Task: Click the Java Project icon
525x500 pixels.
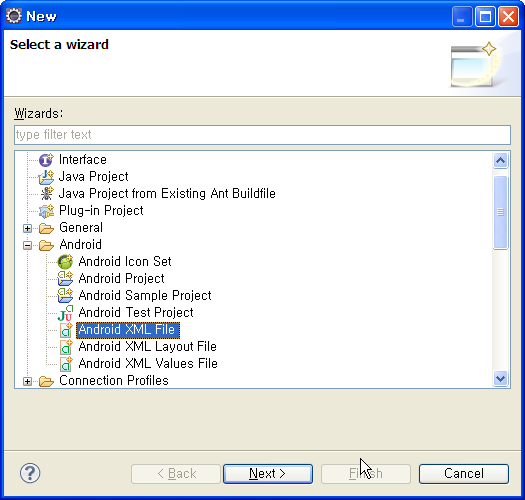Action: (x=46, y=177)
